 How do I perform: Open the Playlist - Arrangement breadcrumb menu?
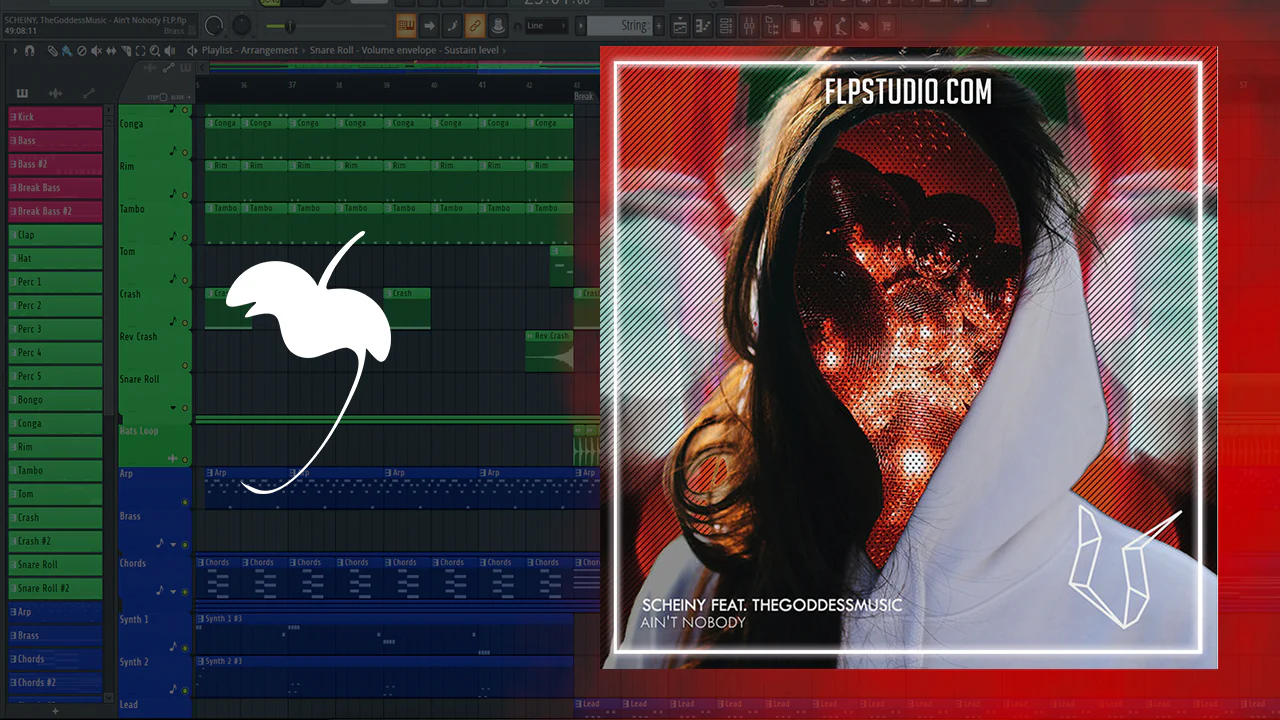pyautogui.click(x=250, y=50)
